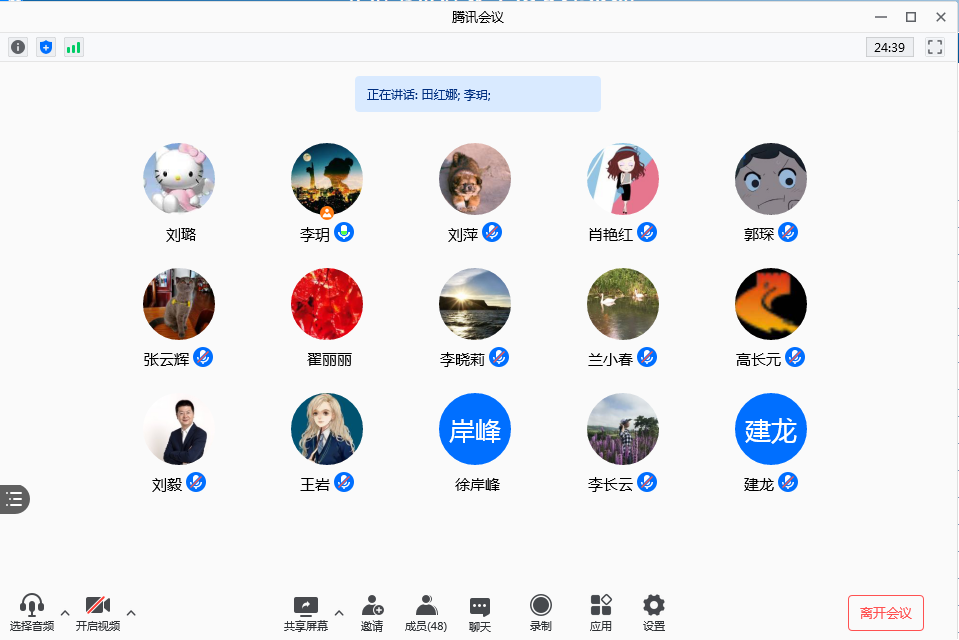Open the Chat (聊天) panel
959x640 pixels.
480,613
